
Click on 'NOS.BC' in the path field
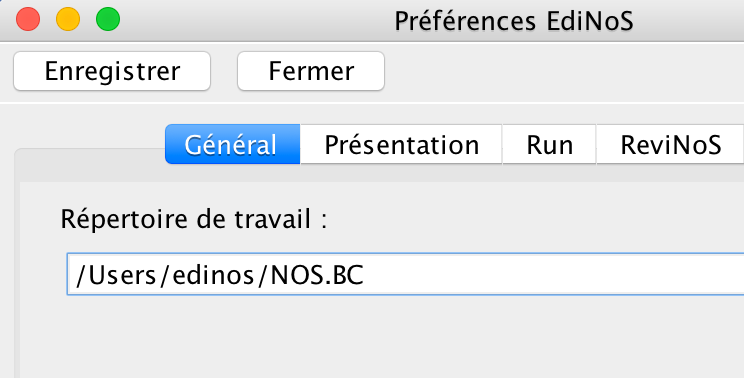point(317,275)
